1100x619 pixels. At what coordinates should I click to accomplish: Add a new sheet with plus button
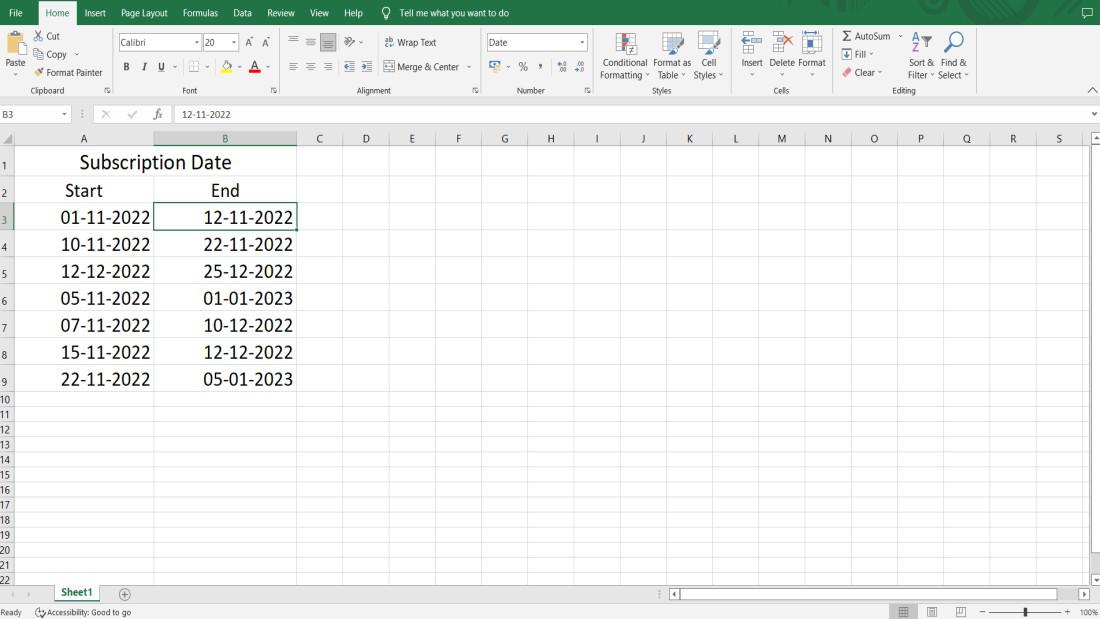[x=125, y=594]
